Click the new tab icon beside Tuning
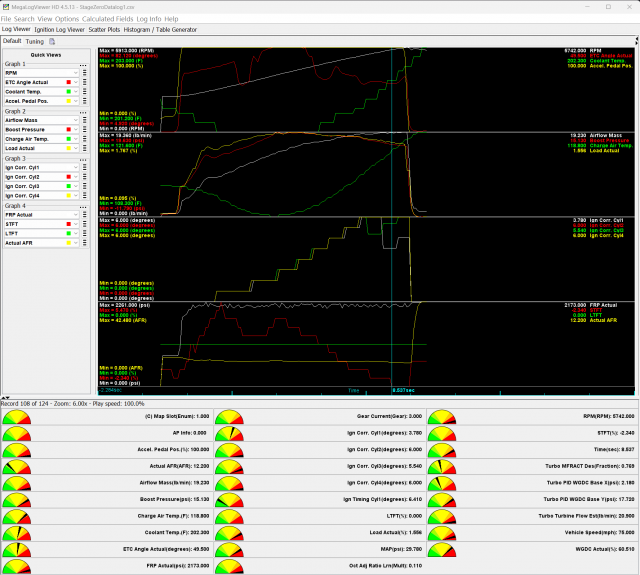The image size is (640, 575). [x=52, y=42]
